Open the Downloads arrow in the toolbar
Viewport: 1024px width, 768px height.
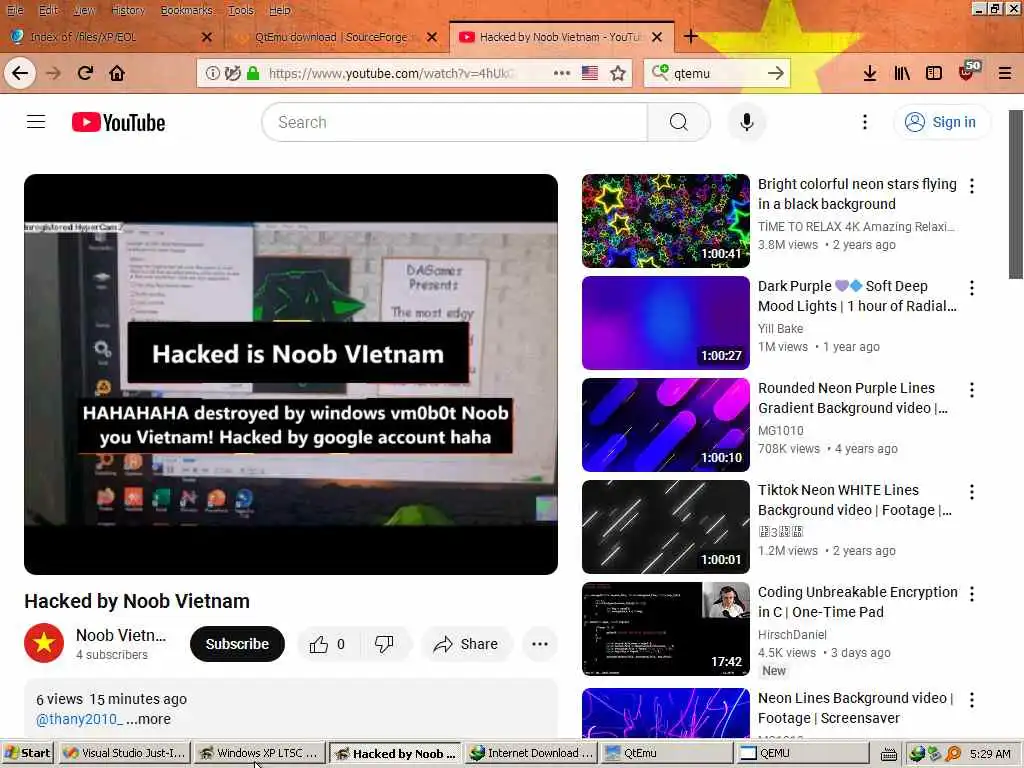(869, 73)
